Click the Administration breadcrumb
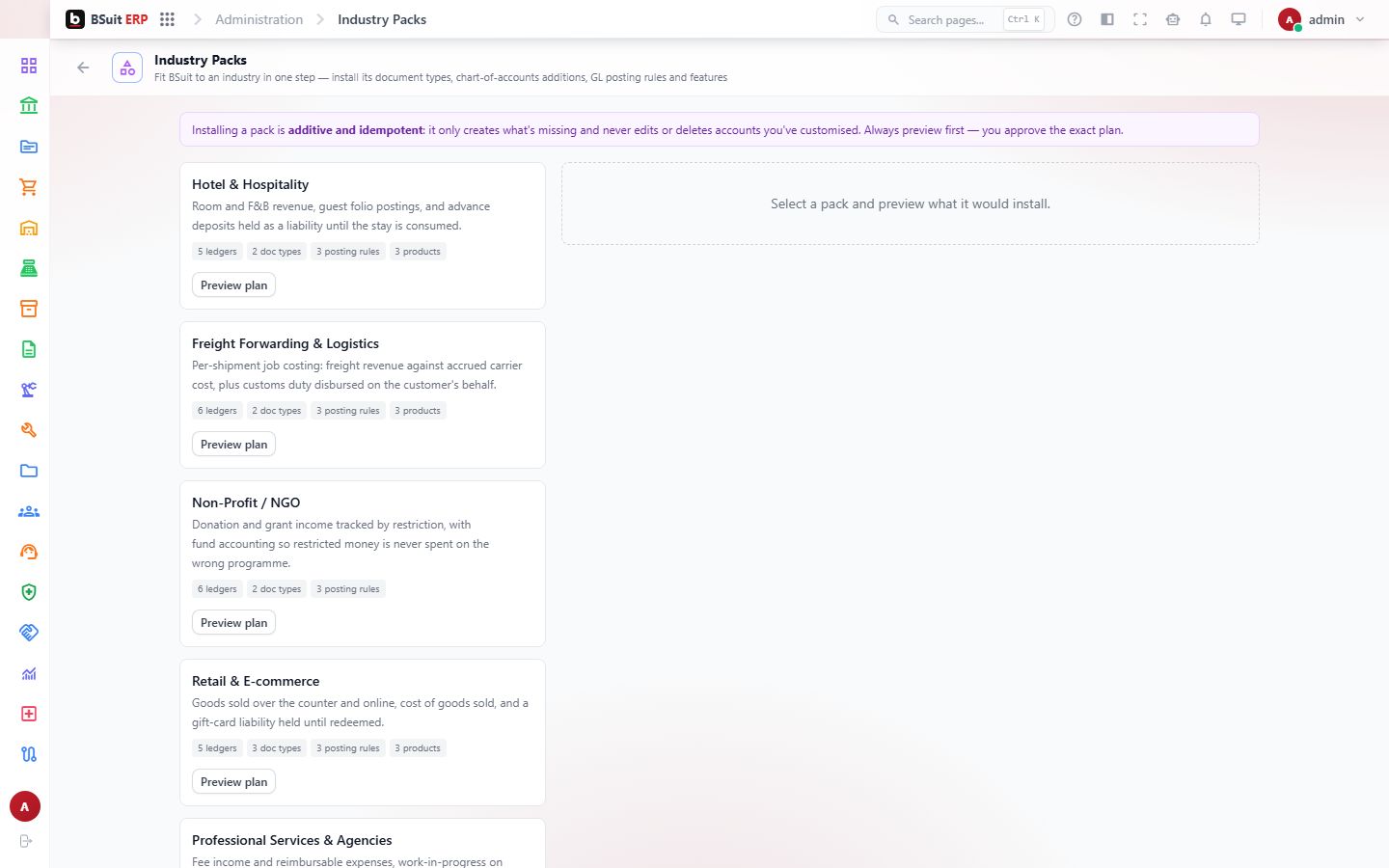This screenshot has height=868, width=1389. [259, 19]
